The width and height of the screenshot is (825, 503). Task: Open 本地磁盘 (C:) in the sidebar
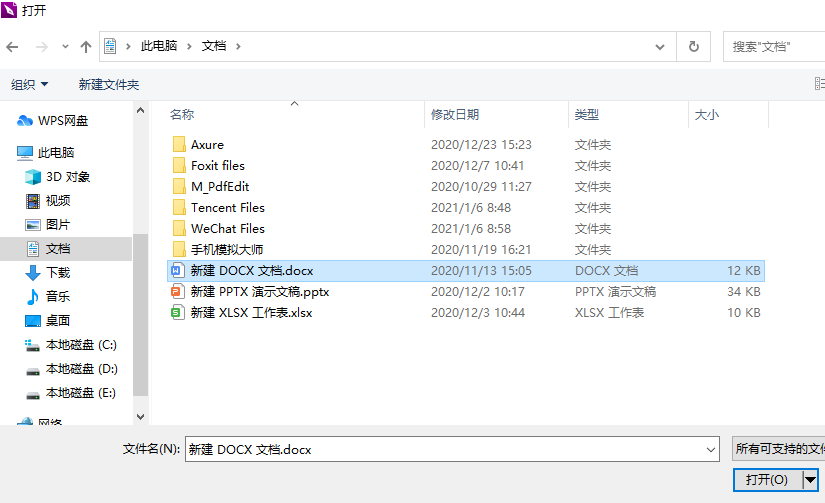click(71, 345)
